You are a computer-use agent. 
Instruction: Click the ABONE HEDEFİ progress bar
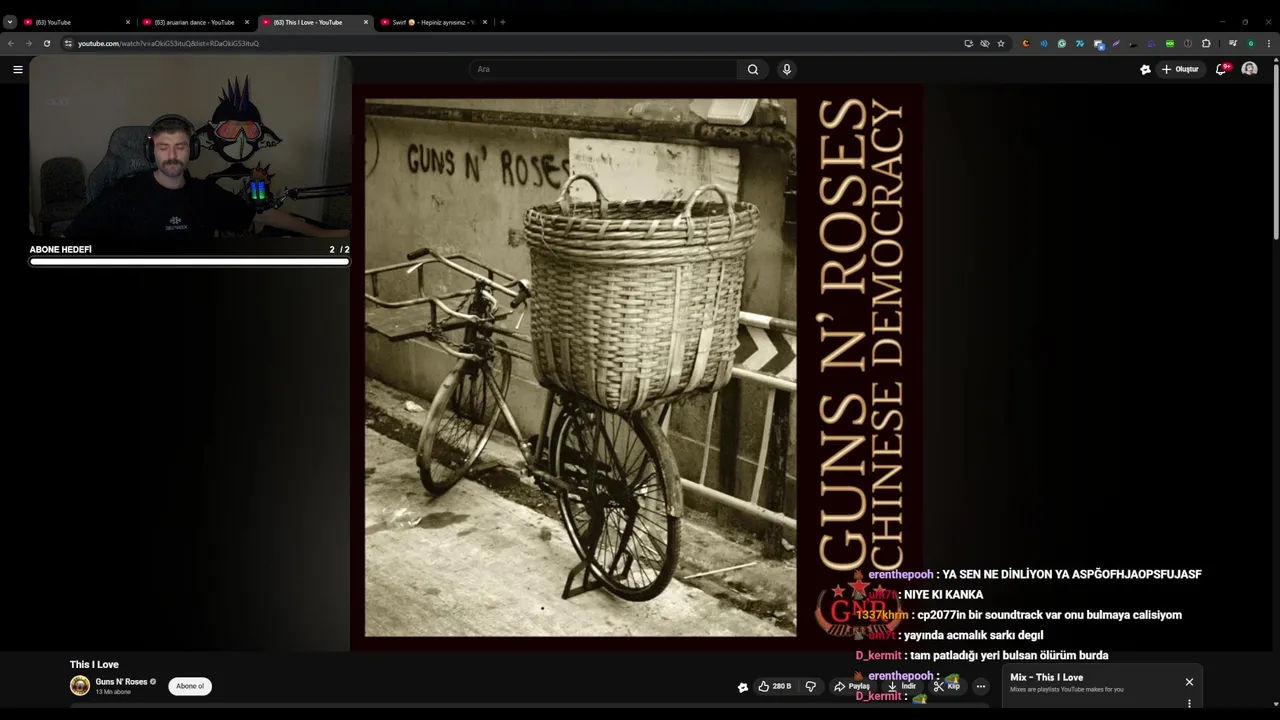pos(189,262)
